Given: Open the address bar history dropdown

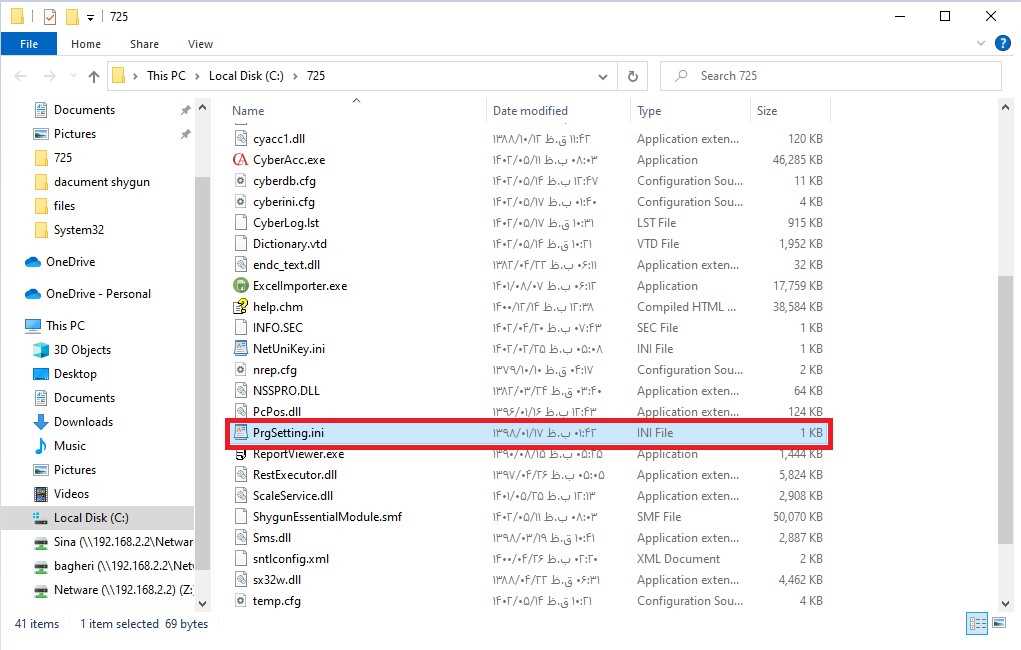Looking at the screenshot, I should (603, 76).
